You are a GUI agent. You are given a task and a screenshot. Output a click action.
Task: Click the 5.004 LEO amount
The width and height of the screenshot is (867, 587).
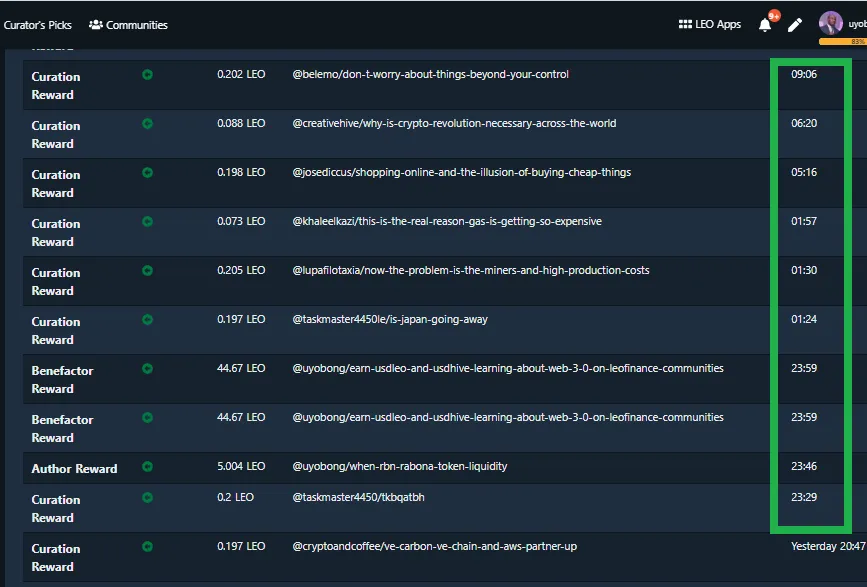[x=241, y=466]
